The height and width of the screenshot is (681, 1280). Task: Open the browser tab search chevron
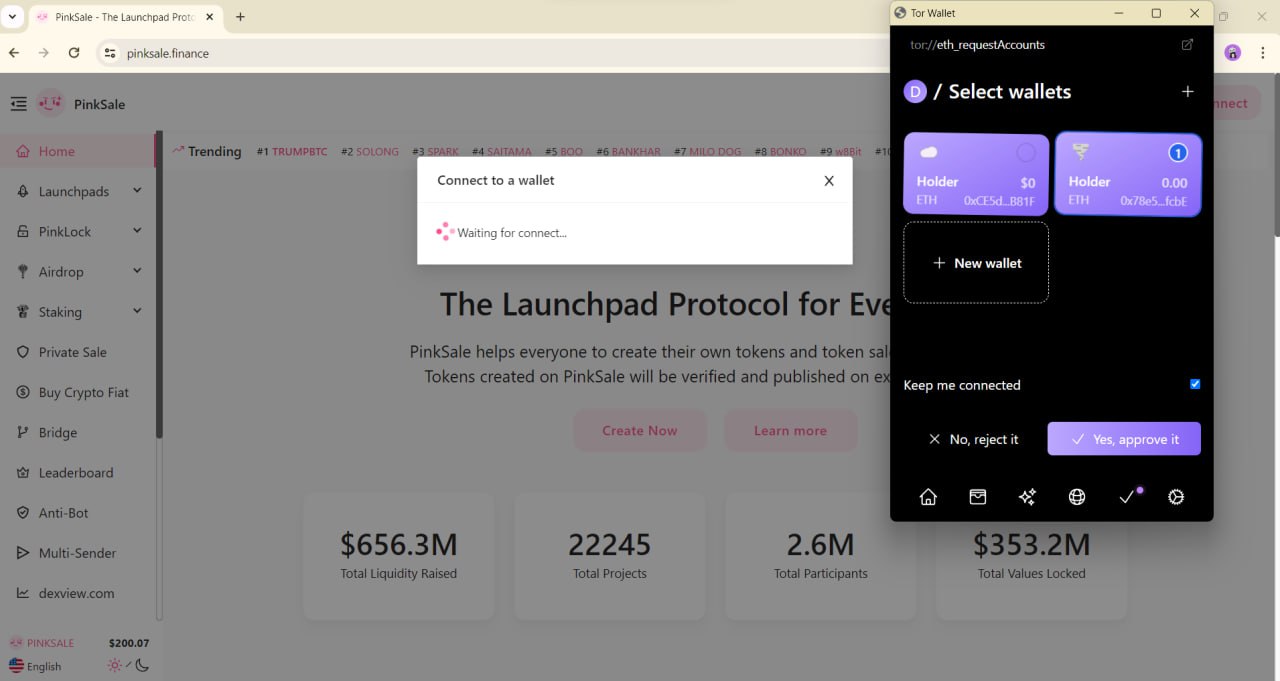click(12, 17)
